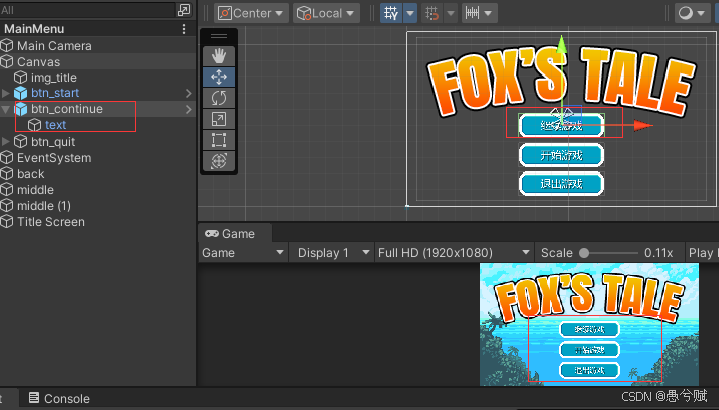
Task: Toggle grid snapping icon in toolbar
Action: coord(391,13)
